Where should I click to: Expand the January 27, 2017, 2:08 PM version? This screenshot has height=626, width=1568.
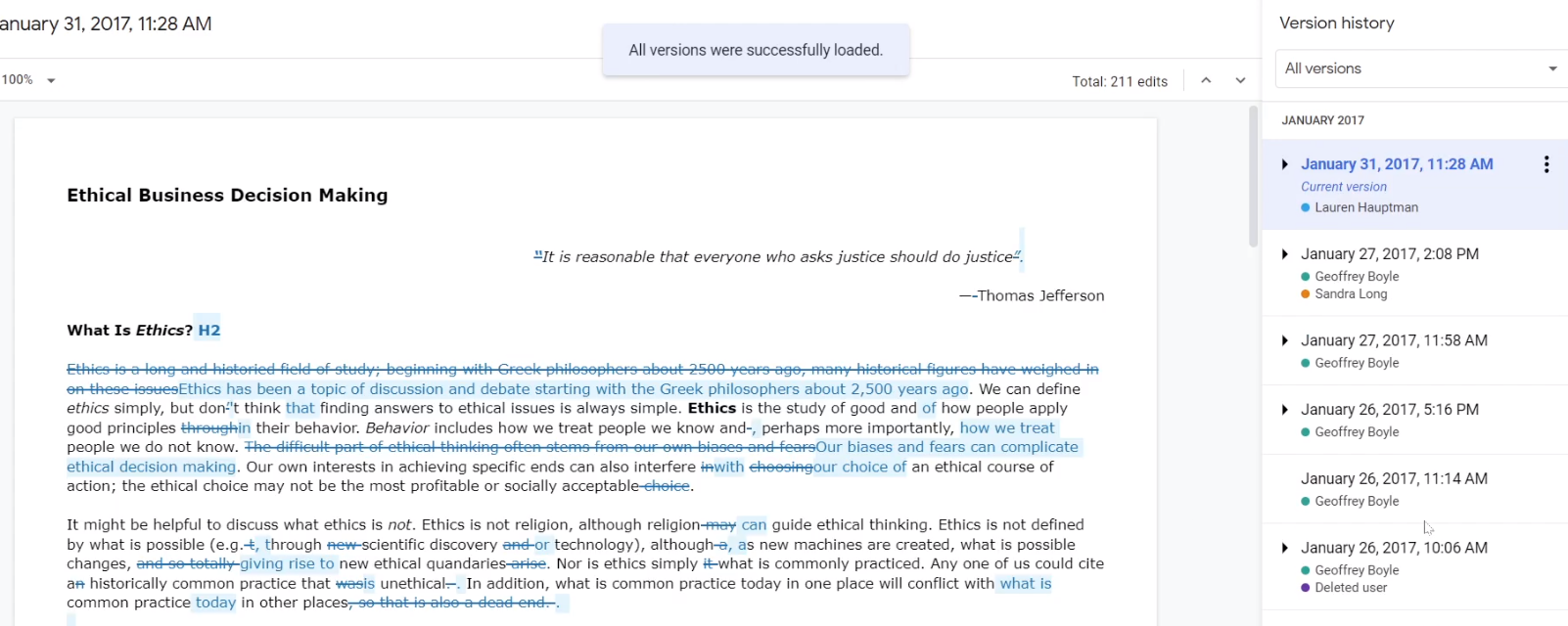(x=1284, y=254)
